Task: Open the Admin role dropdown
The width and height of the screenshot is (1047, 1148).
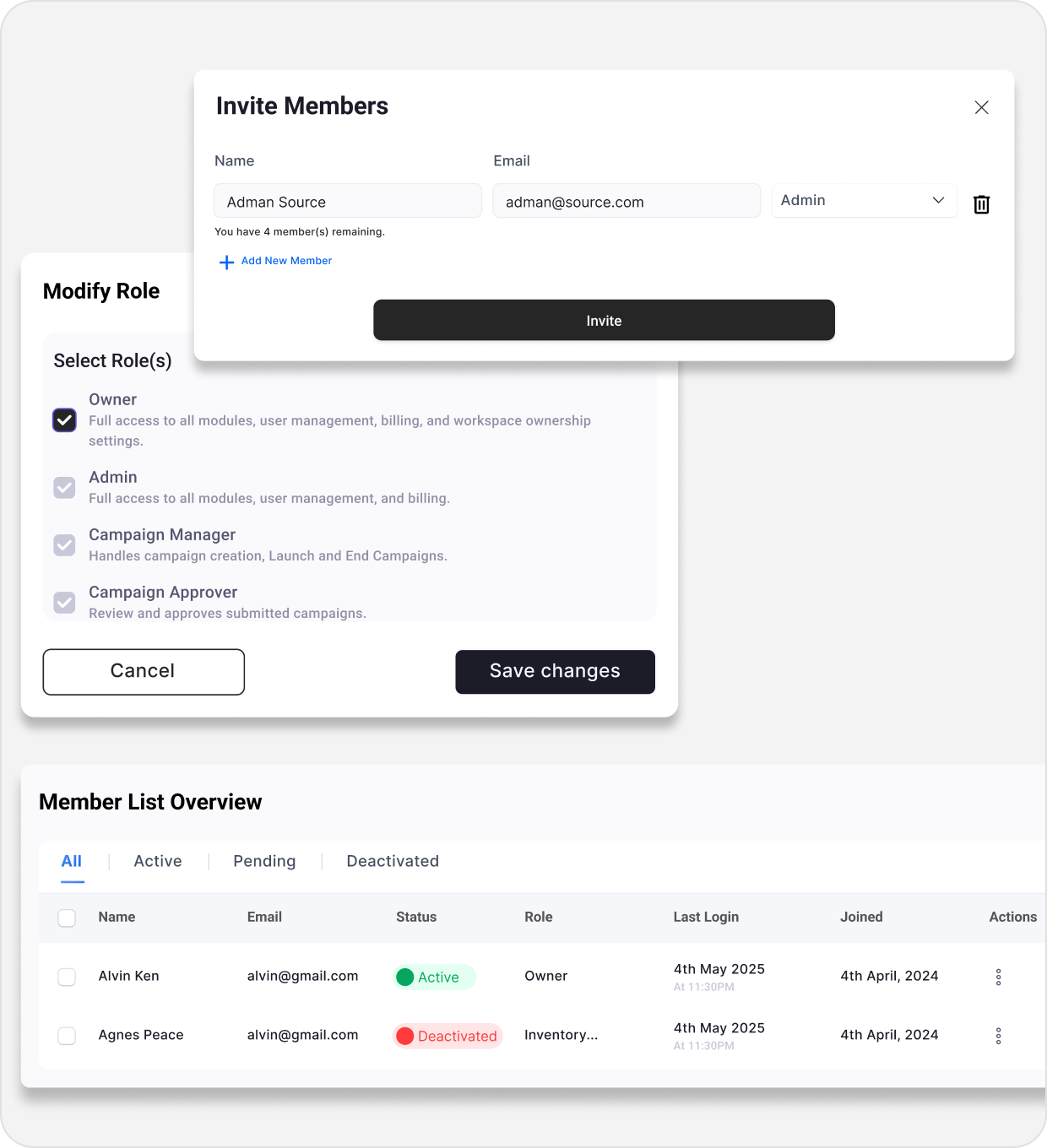Action: pyautogui.click(x=864, y=201)
